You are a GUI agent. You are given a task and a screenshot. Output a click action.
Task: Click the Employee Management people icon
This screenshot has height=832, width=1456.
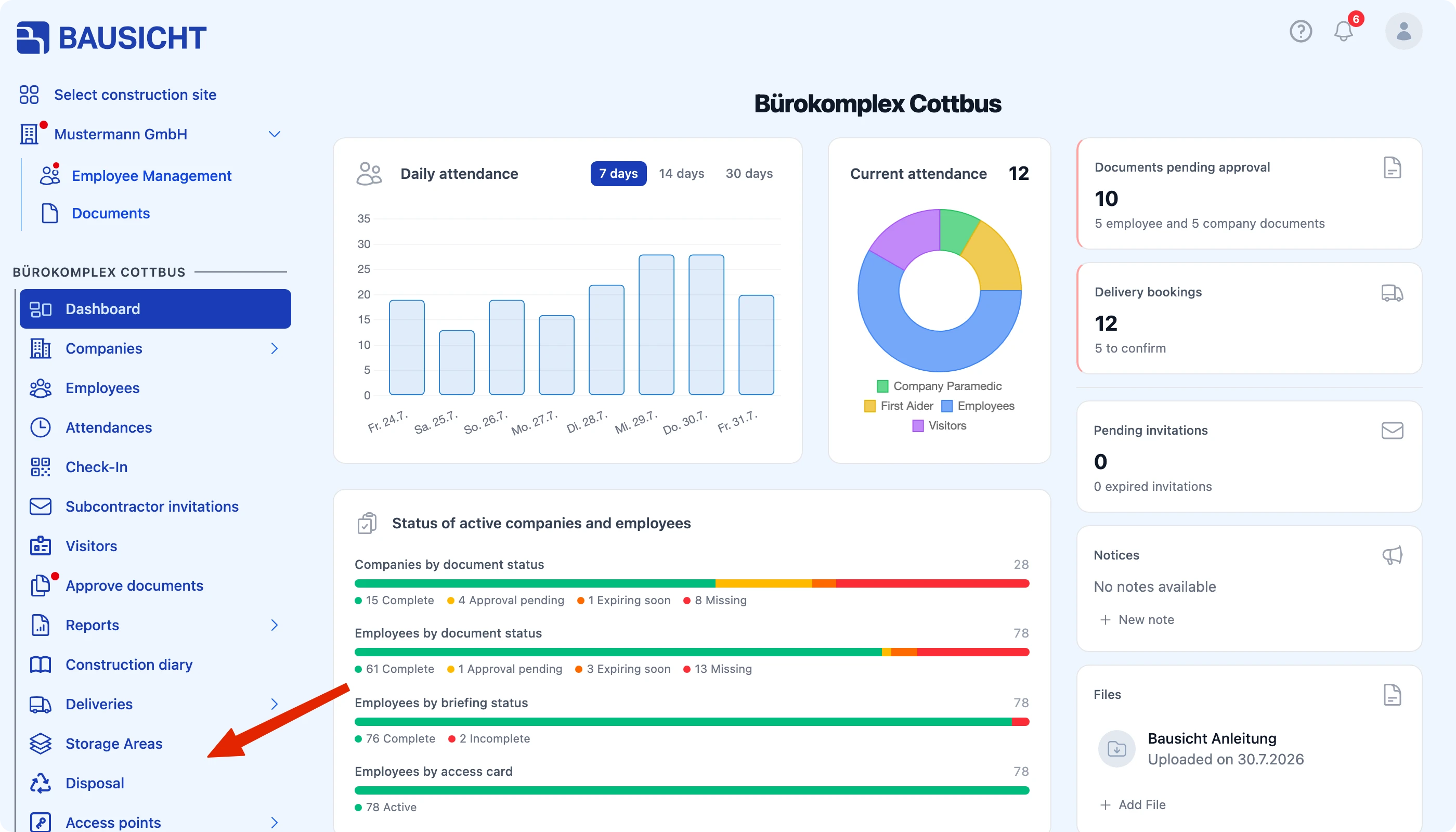pos(50,175)
